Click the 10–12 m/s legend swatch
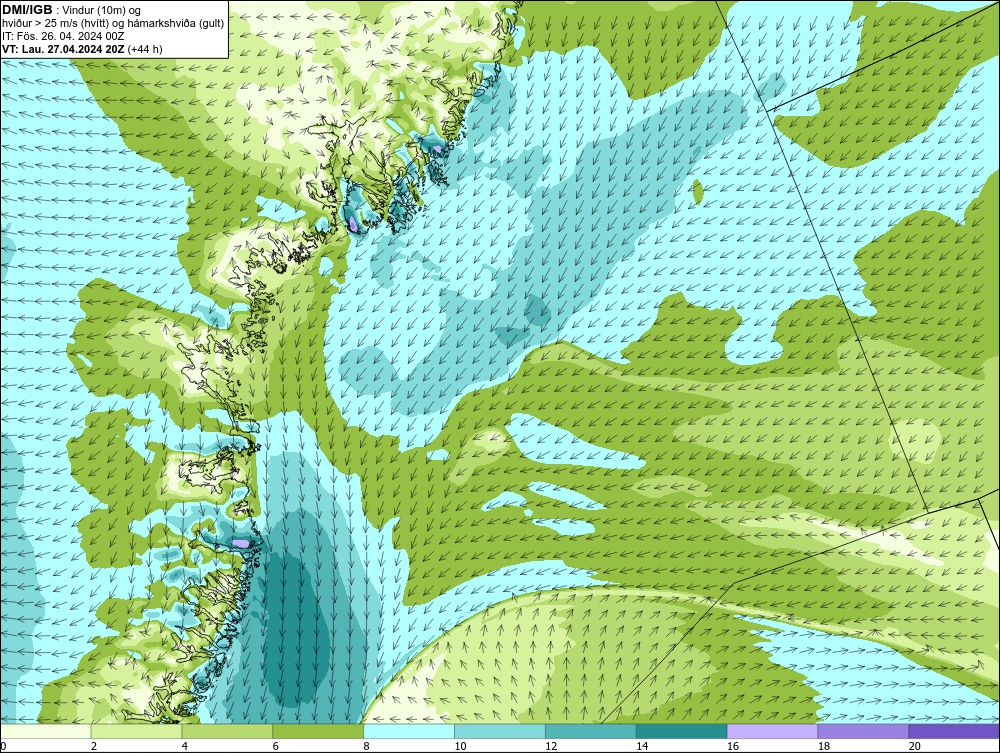The width and height of the screenshot is (1000, 753). coord(500,731)
